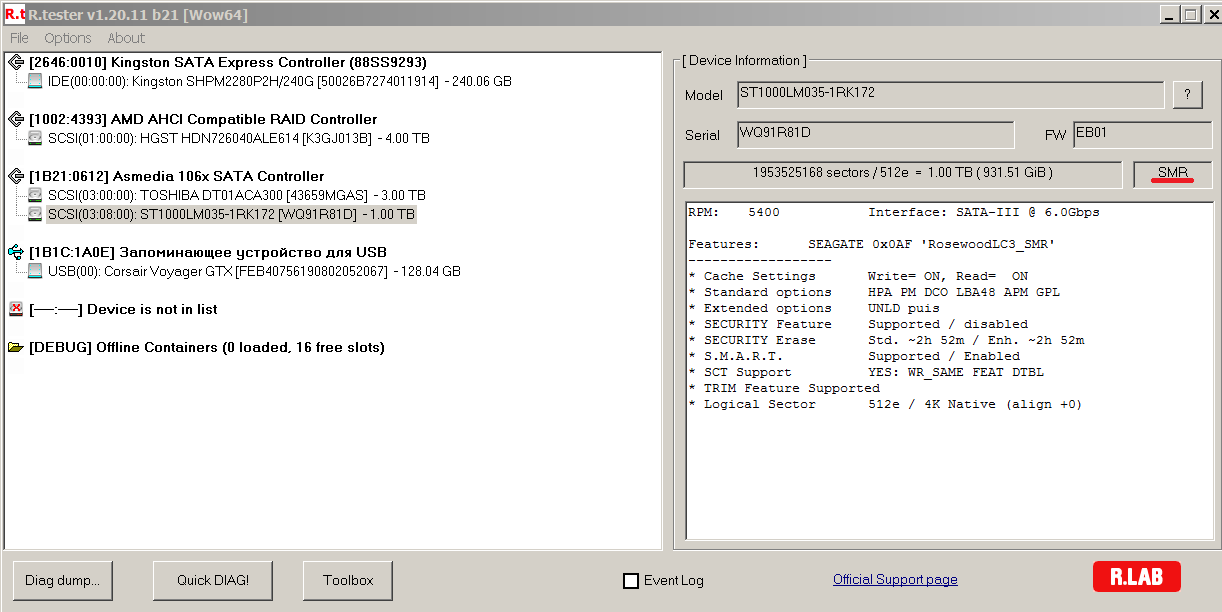Open the Options menu
The width and height of the screenshot is (1222, 612).
coord(68,38)
